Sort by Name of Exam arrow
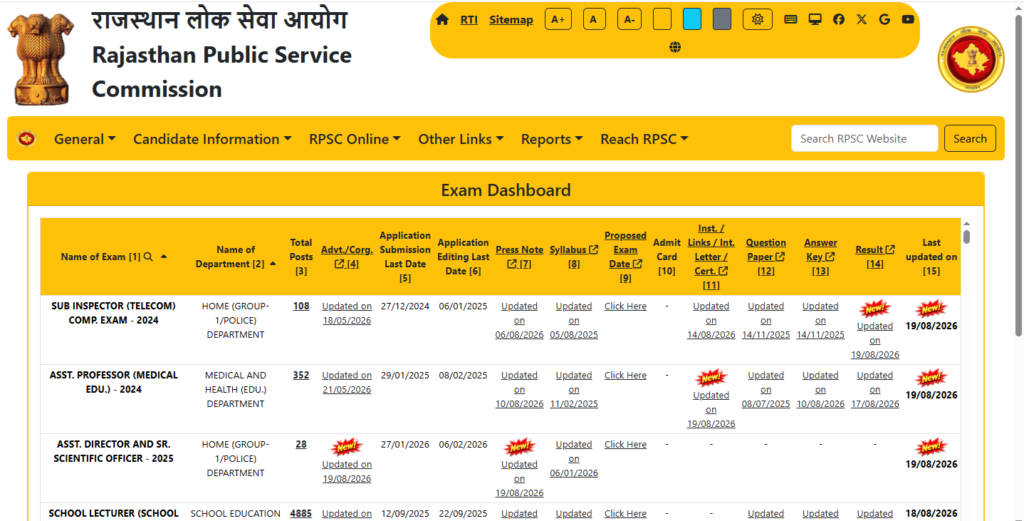 (163, 257)
